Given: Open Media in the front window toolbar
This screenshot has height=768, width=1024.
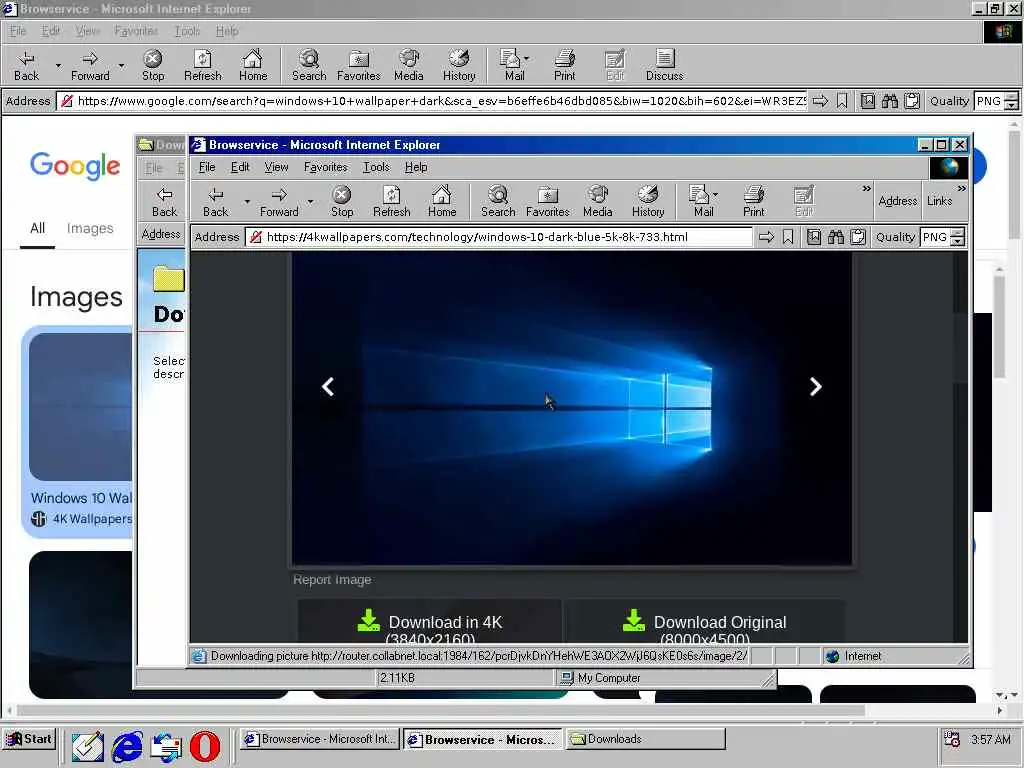Looking at the screenshot, I should pos(598,201).
